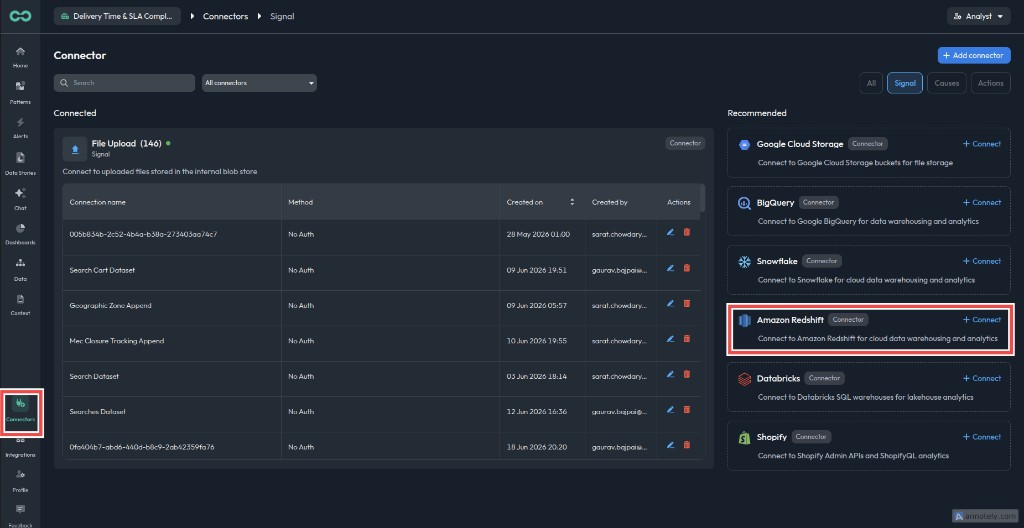Switch to the All filter tab
Image resolution: width=1024 pixels, height=528 pixels.
coord(871,83)
